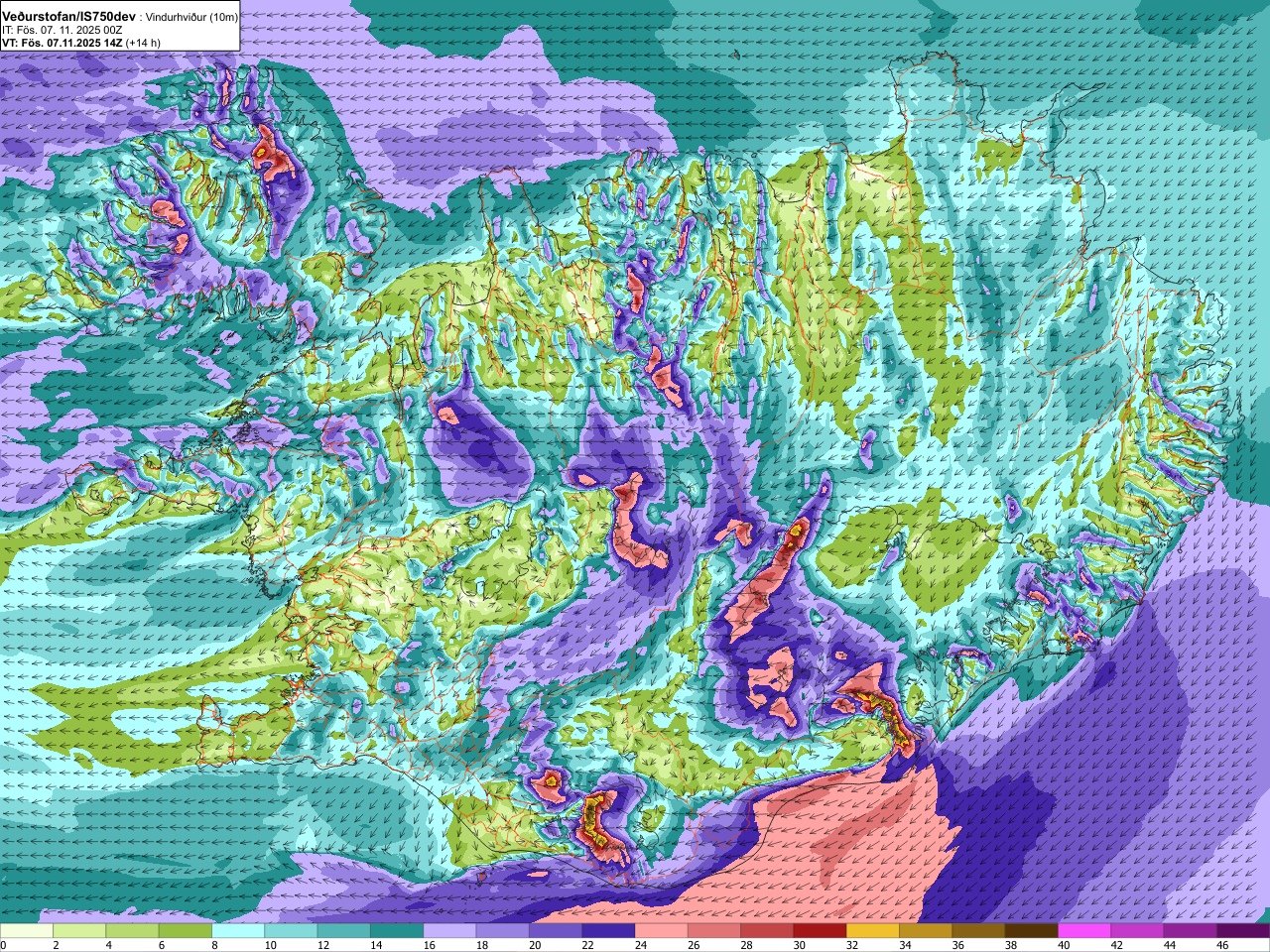Screen dimensions: 1270x952
Task: Click the aqua 10–12 legend swatch
Action: click(292, 932)
